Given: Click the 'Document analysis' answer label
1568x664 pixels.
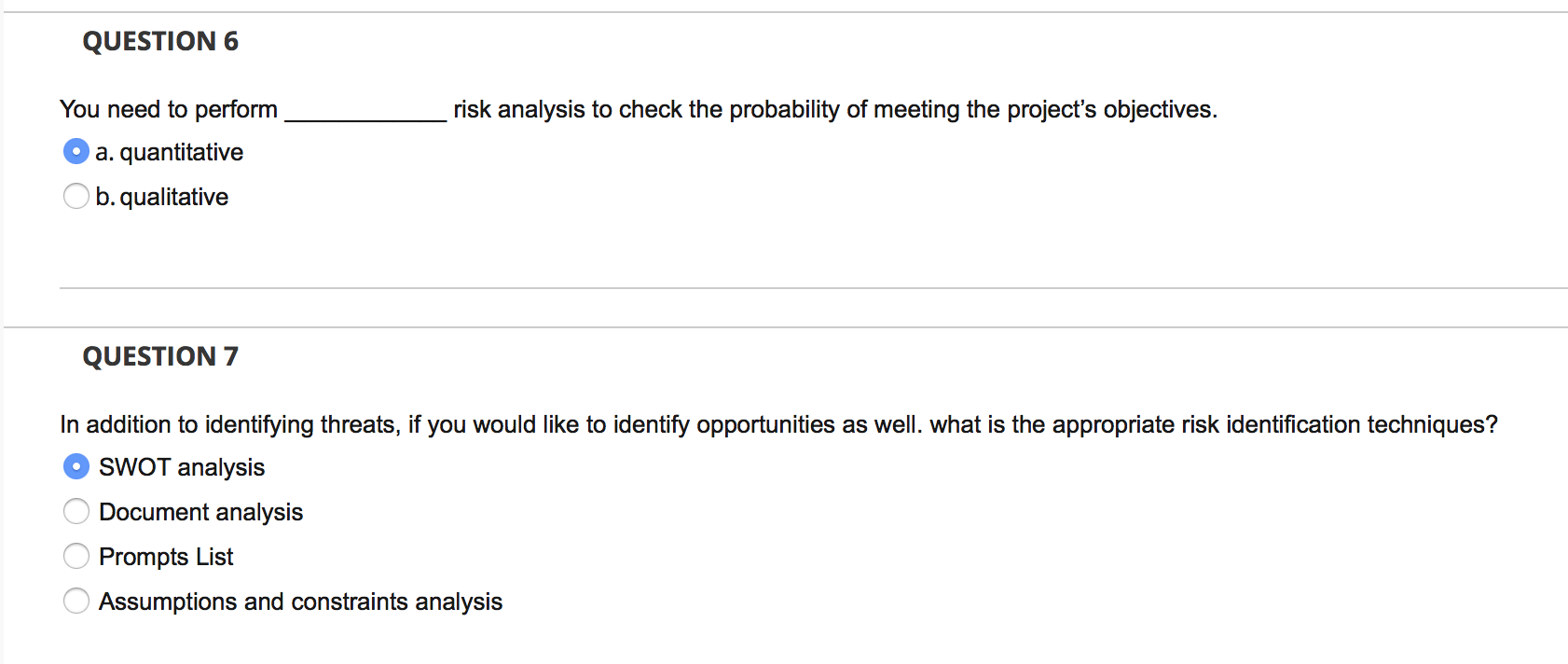Looking at the screenshot, I should click(x=200, y=511).
